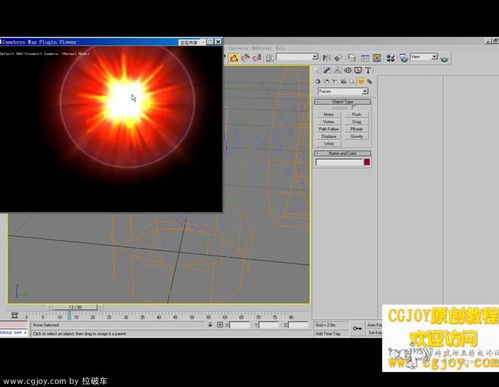
Task: Choose the Systems category icon
Action: [x=369, y=81]
